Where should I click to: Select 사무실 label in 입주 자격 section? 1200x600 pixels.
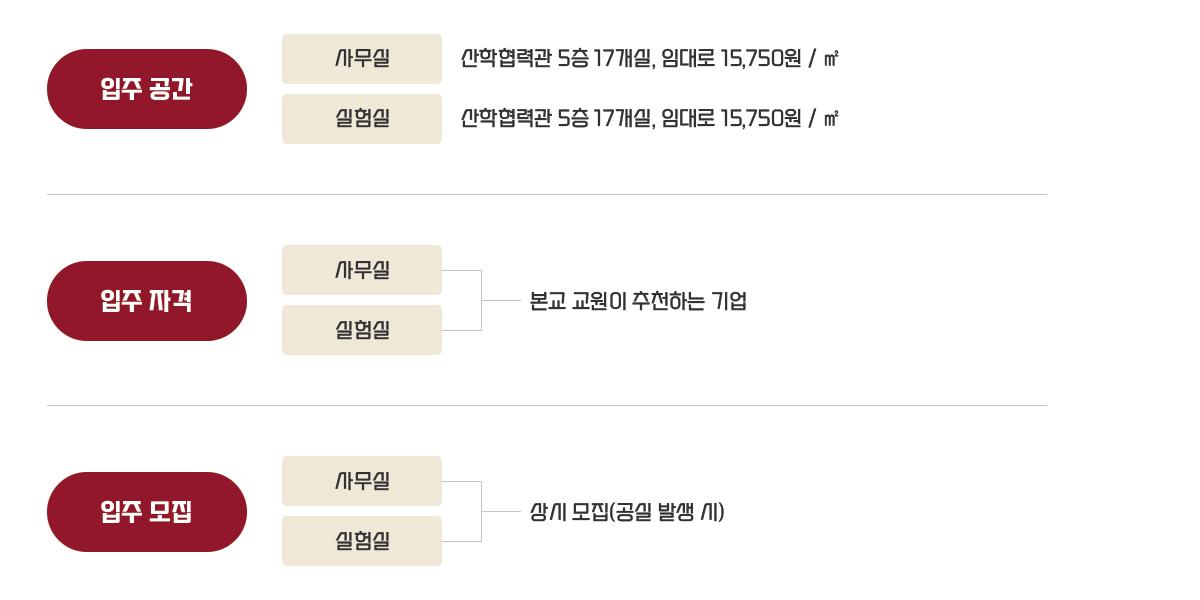[362, 270]
